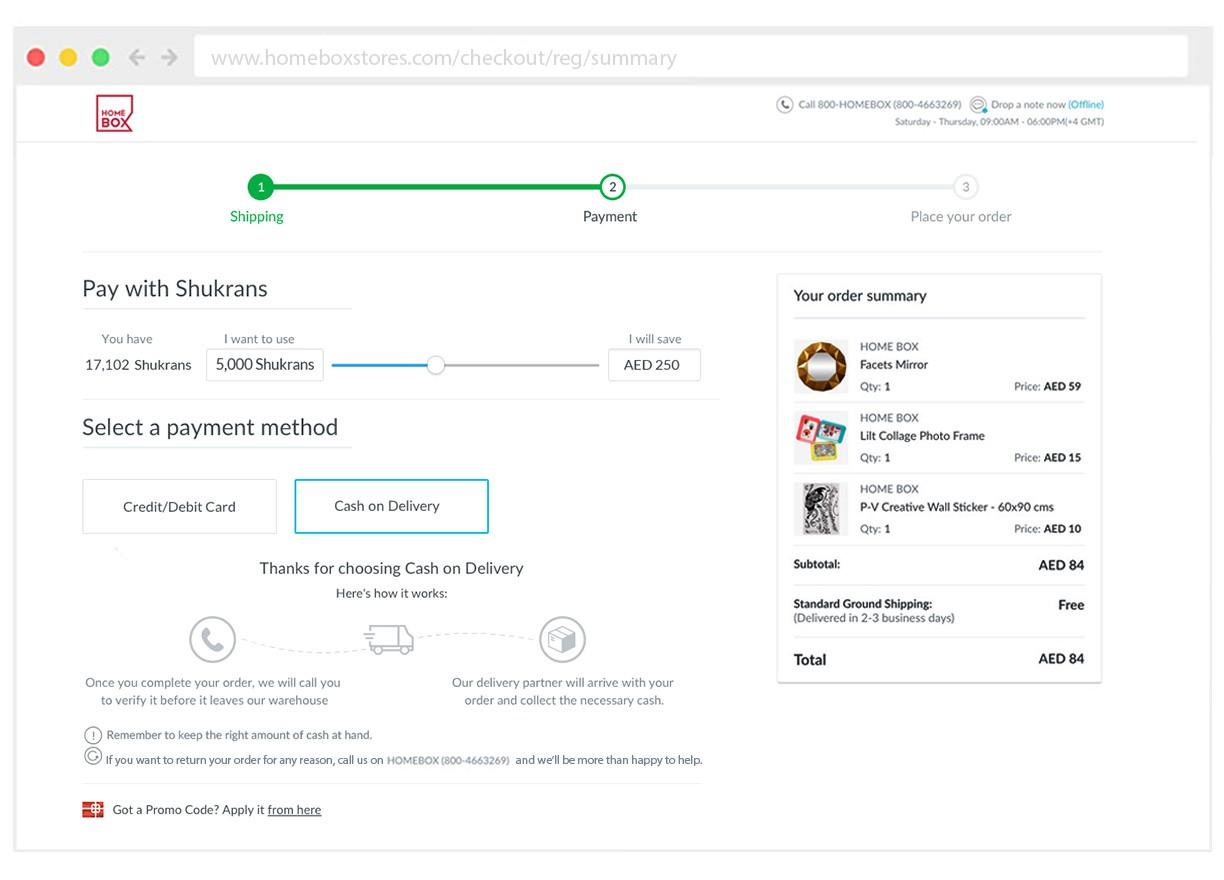Select Credit/Debit Card payment method
This screenshot has height=880, width=1224.
(x=179, y=506)
